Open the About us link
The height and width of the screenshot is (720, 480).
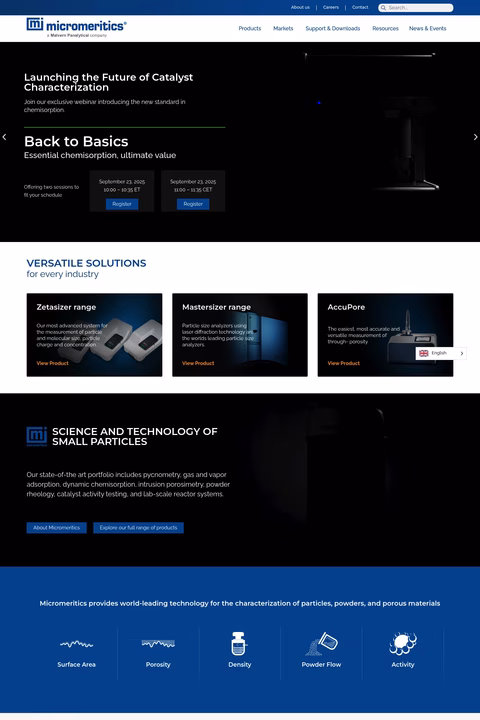(x=300, y=7)
